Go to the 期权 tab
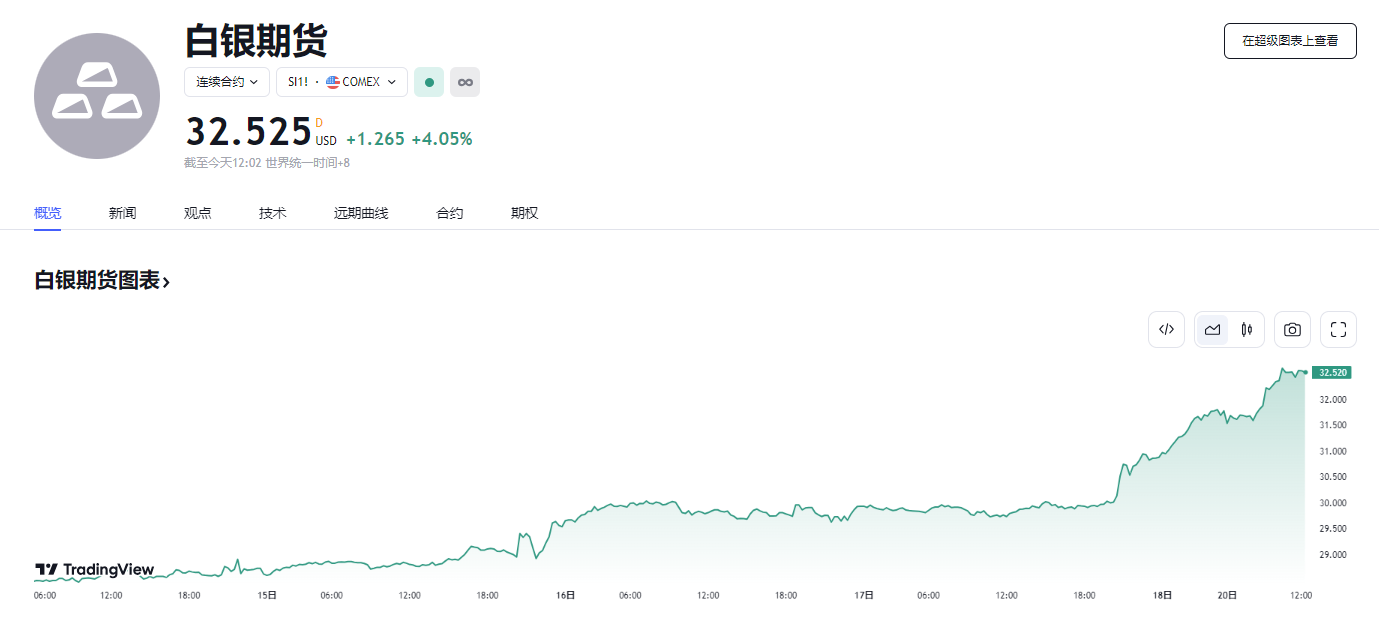 [524, 213]
